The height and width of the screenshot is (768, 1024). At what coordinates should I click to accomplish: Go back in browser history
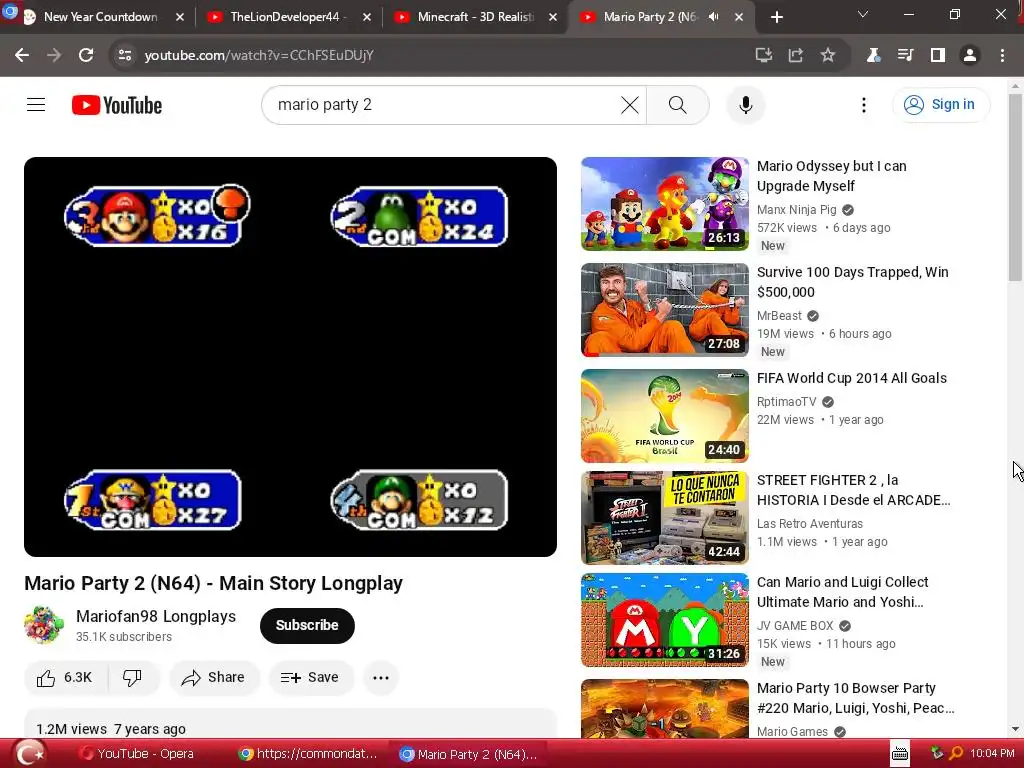(x=22, y=56)
